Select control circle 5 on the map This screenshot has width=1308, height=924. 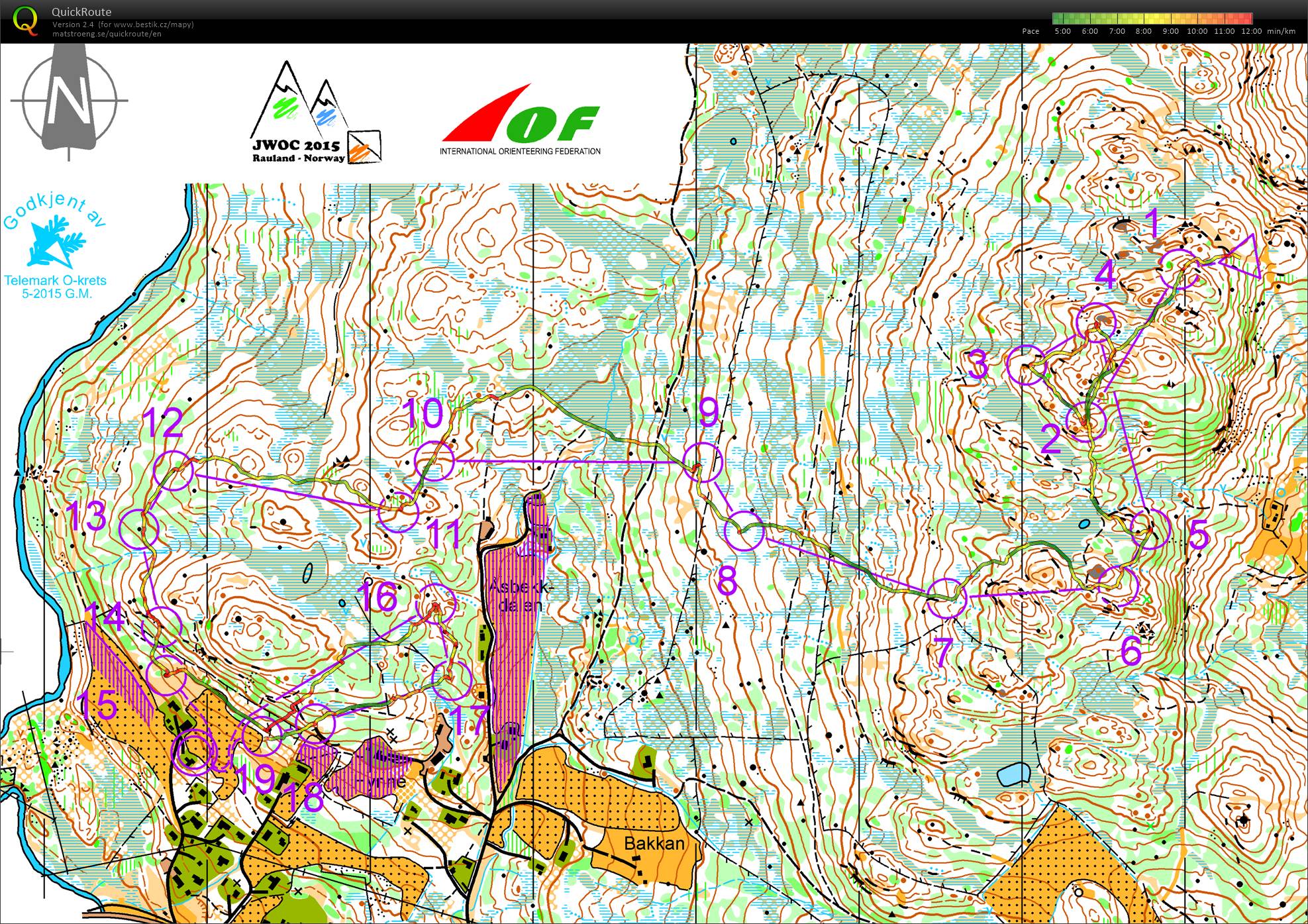[1150, 529]
